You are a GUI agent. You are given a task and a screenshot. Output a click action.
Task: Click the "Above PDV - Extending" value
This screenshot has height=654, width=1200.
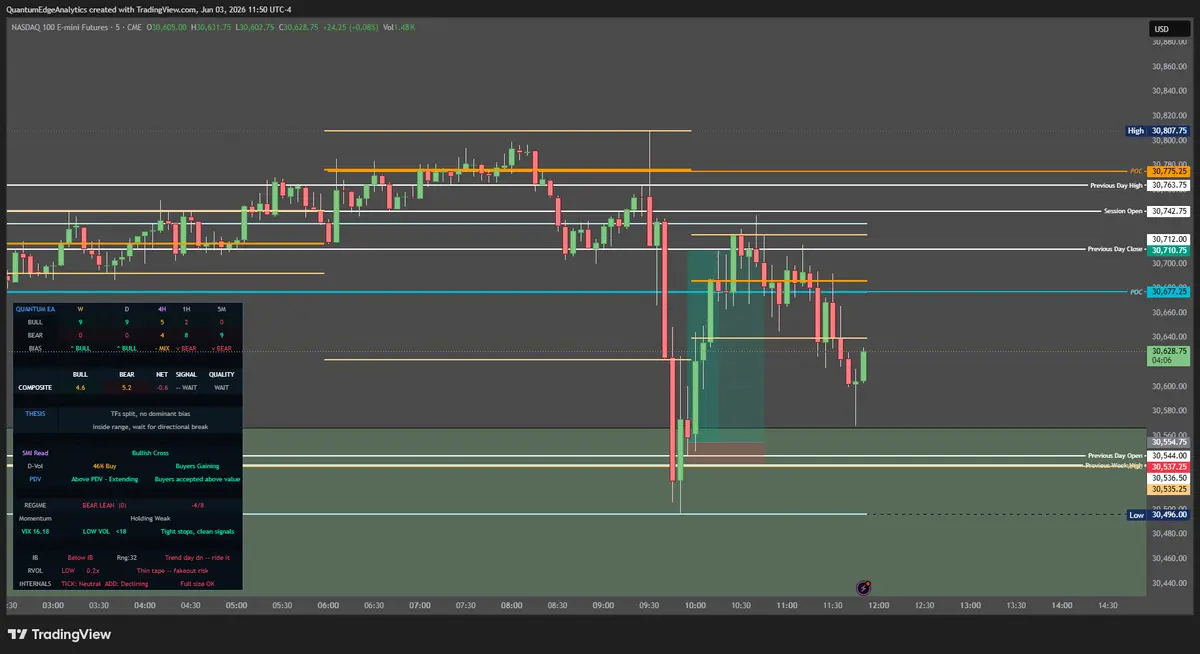pos(107,479)
